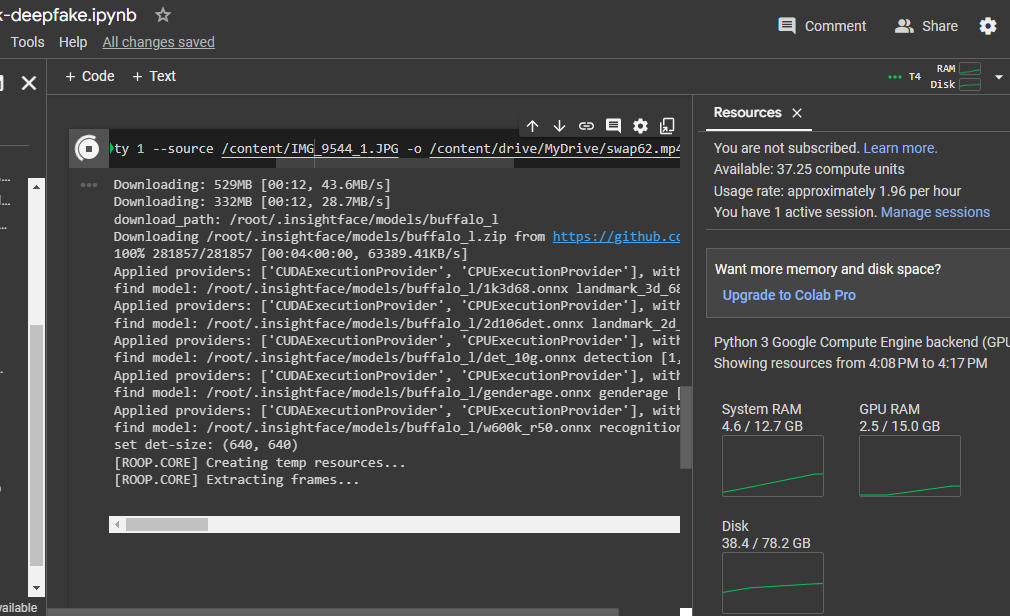The width and height of the screenshot is (1010, 616).
Task: Open Colab settings gear in header
Action: tap(988, 26)
